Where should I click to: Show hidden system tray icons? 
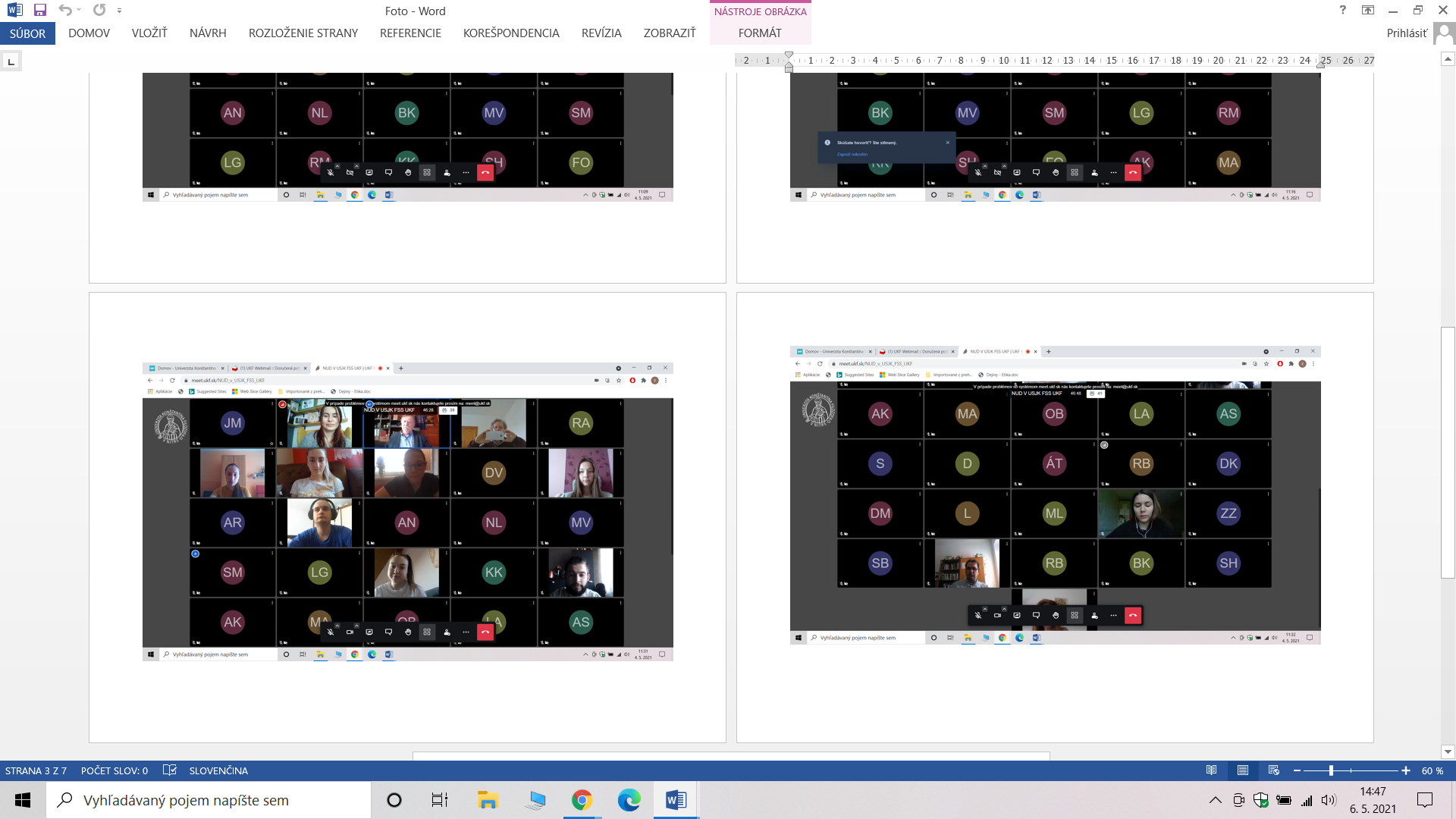(1215, 800)
